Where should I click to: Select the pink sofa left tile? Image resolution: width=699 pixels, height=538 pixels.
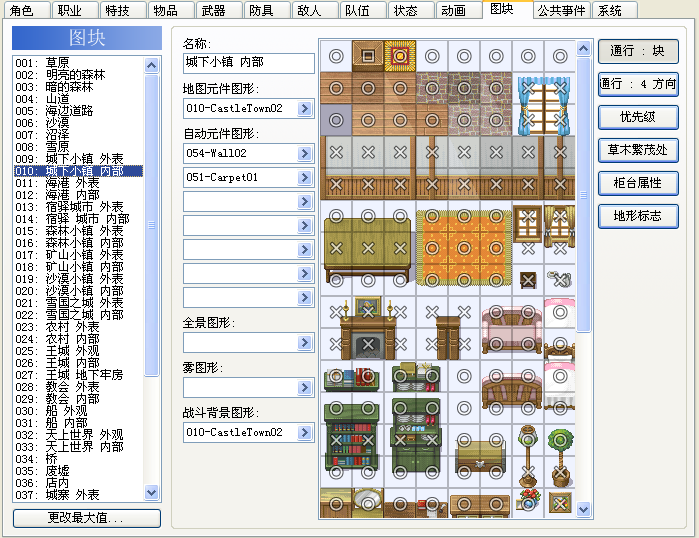pyautogui.click(x=496, y=312)
